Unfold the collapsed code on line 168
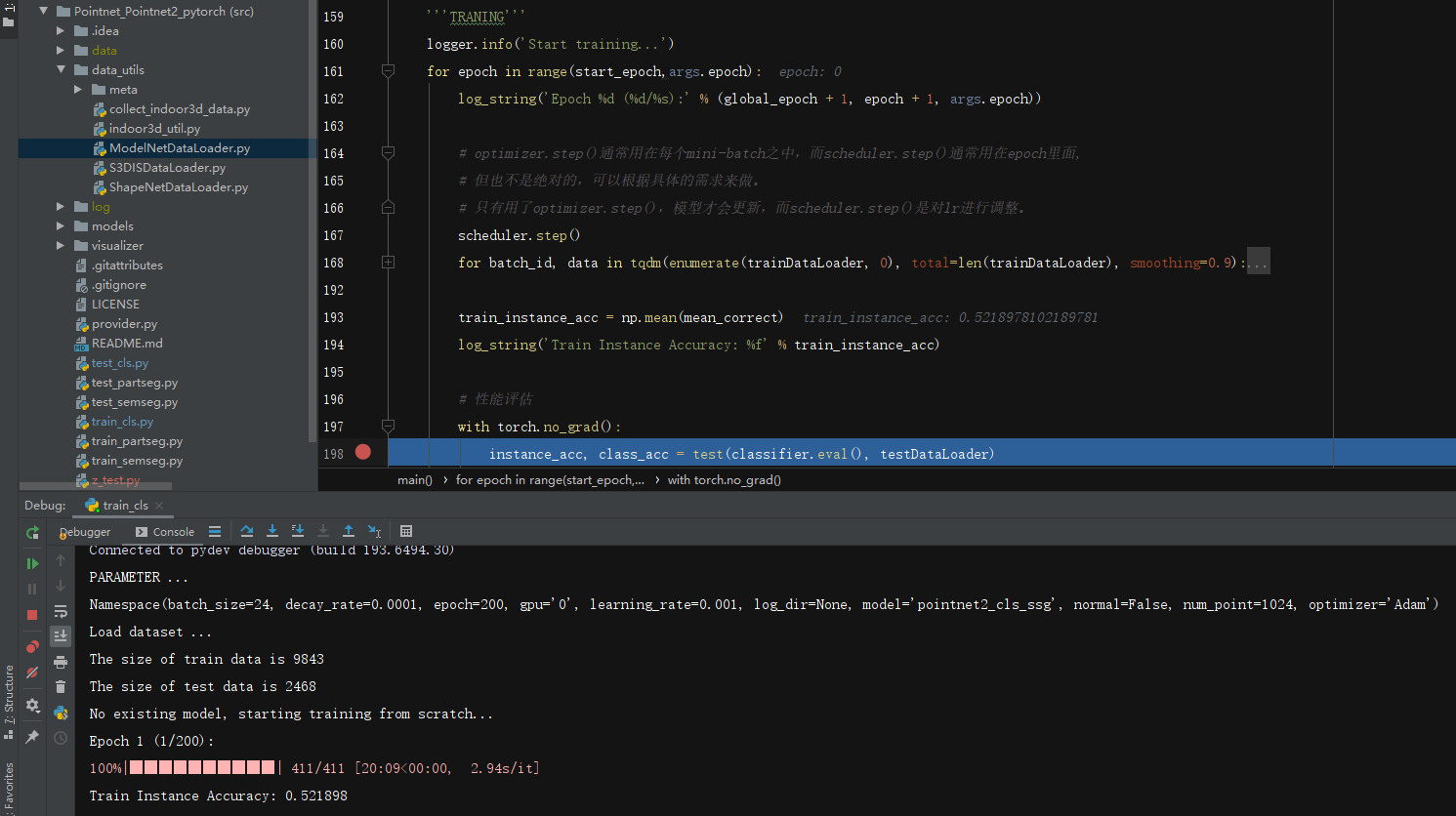The image size is (1456, 816). [x=388, y=261]
